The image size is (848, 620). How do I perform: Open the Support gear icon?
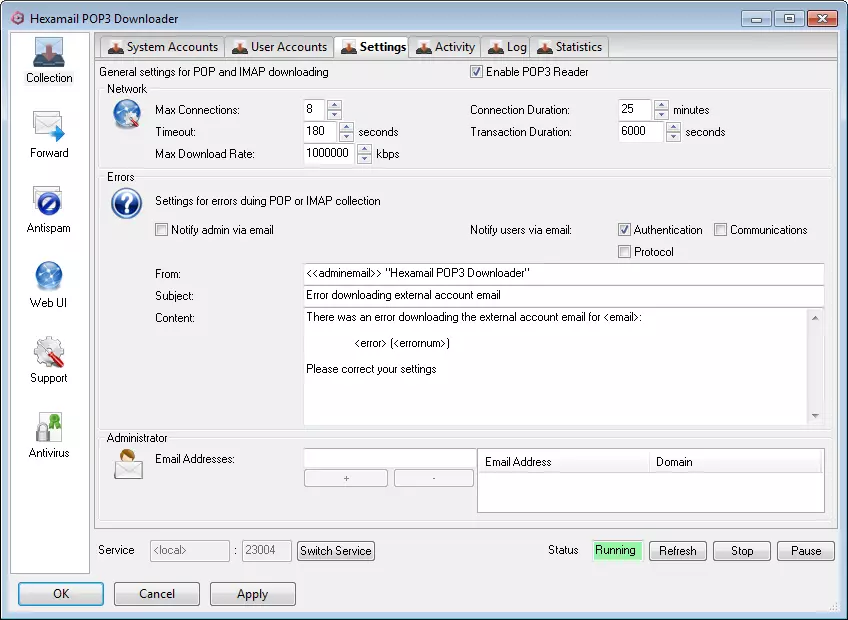(49, 352)
